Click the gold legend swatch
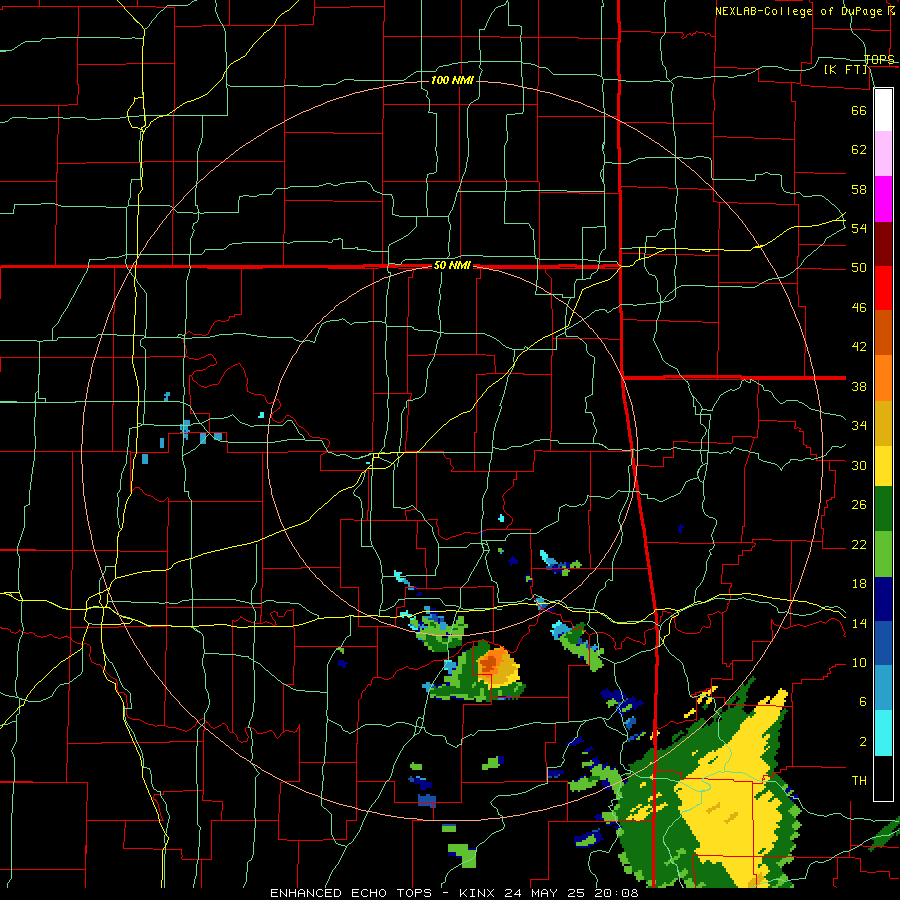This screenshot has width=900, height=900. pyautogui.click(x=883, y=422)
